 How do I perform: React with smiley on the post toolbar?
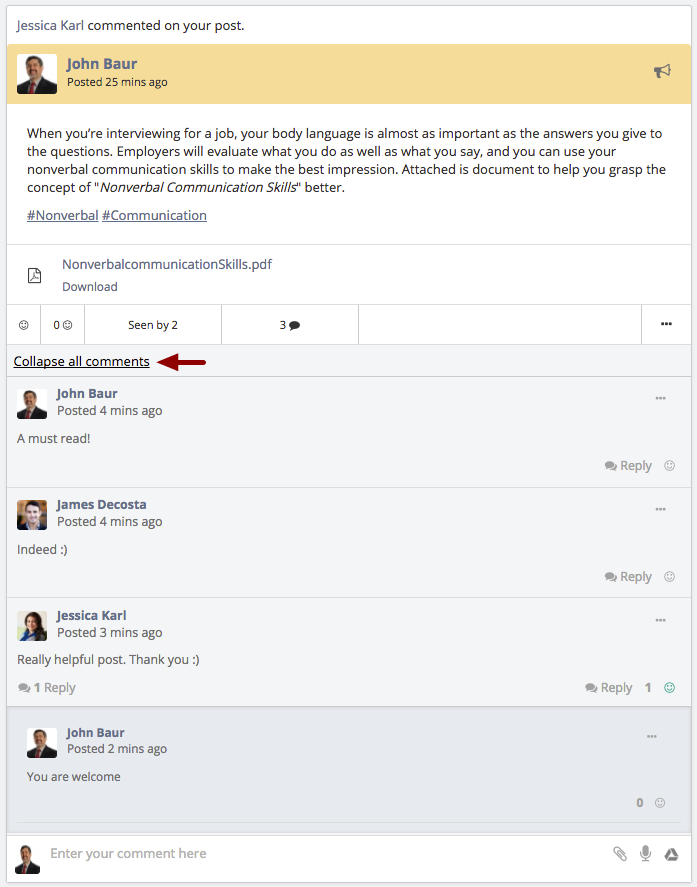coord(24,325)
